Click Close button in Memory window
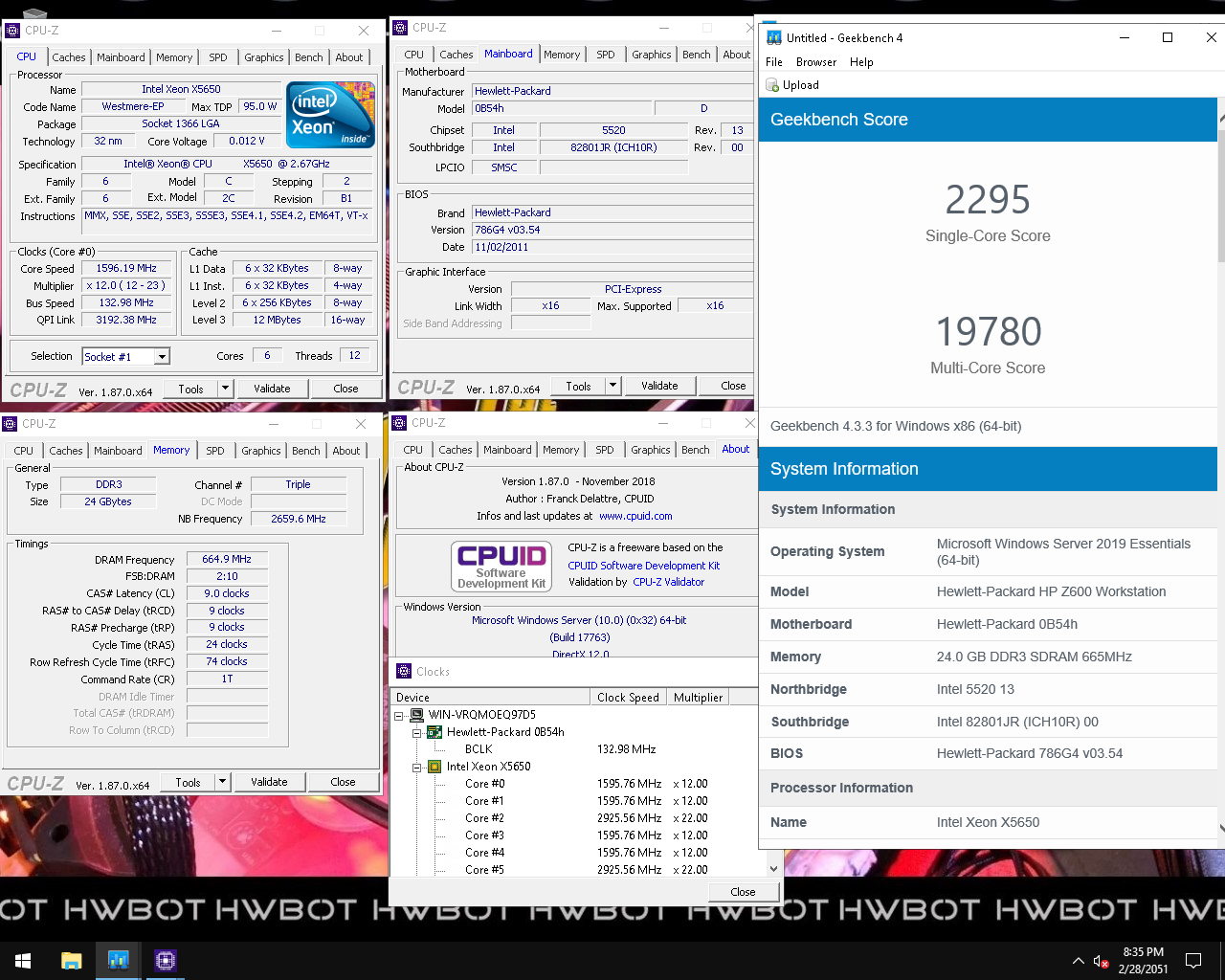1225x980 pixels. (343, 782)
